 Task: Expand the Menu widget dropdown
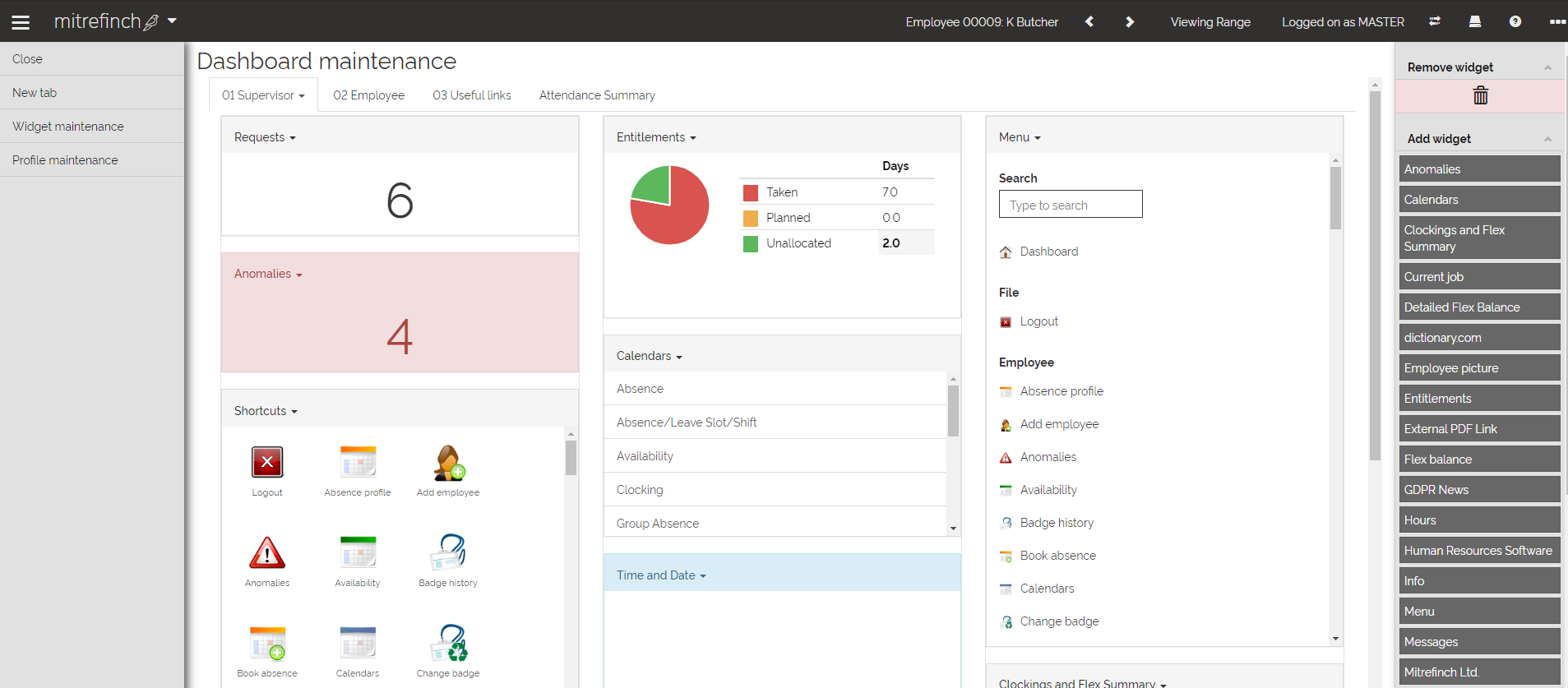1038,138
